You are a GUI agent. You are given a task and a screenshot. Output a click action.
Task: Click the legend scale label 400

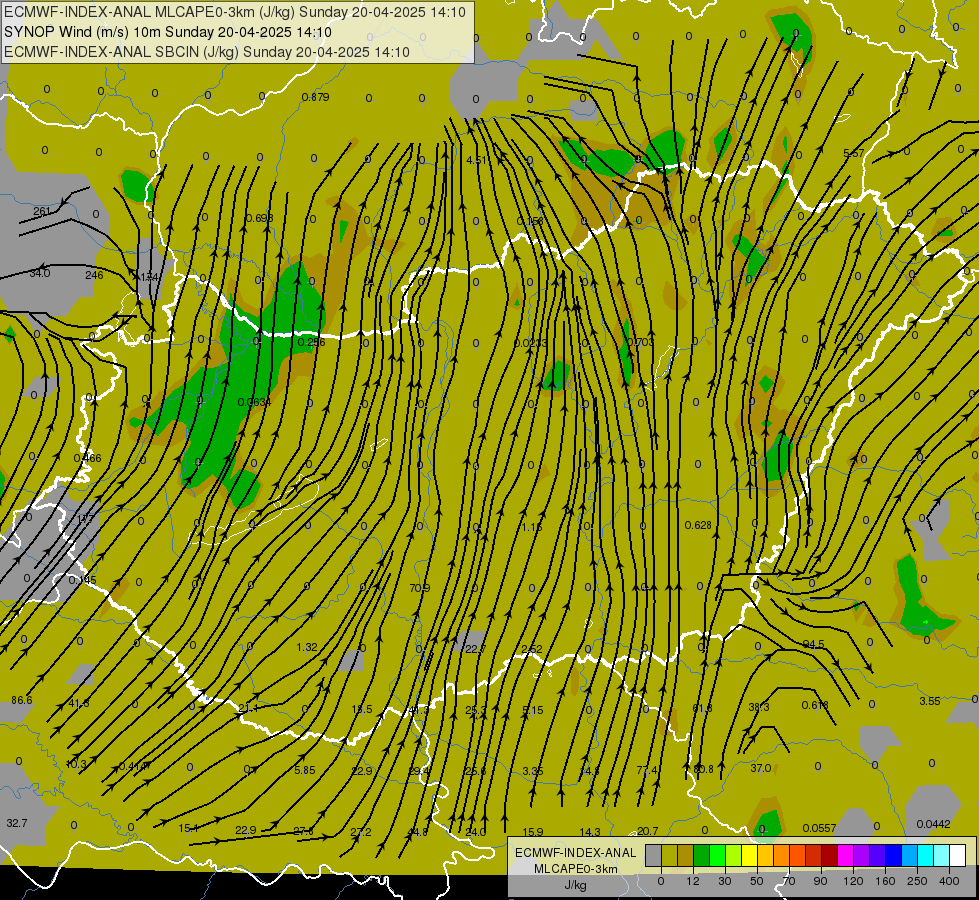point(949,881)
